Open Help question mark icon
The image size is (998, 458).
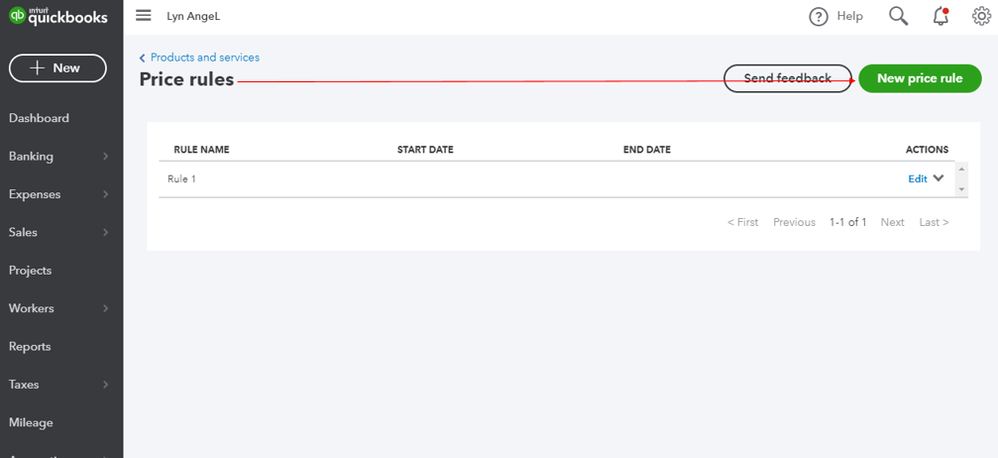point(819,17)
